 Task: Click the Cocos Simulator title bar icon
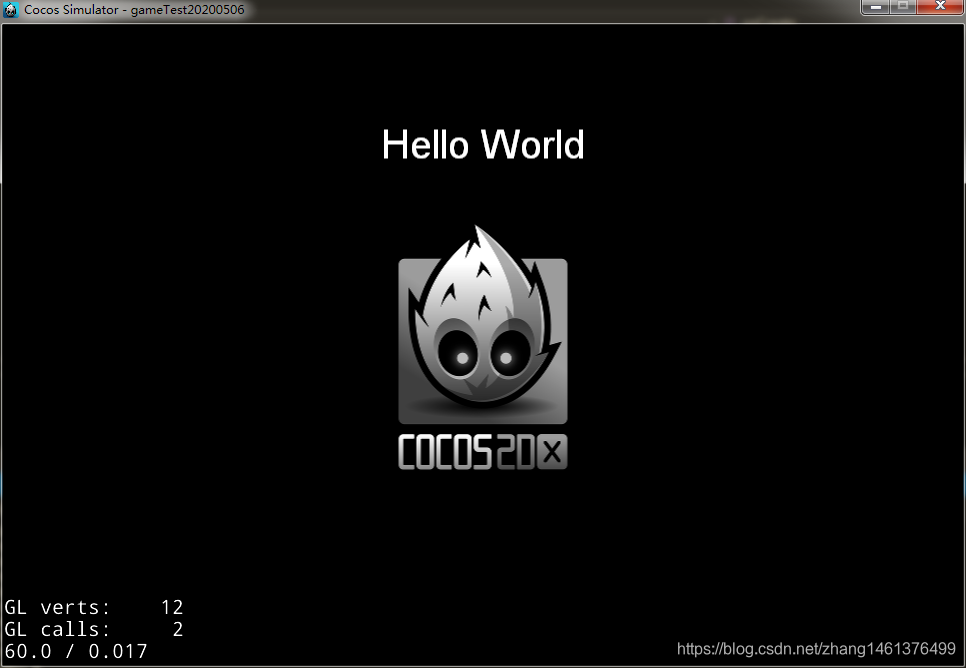click(10, 10)
